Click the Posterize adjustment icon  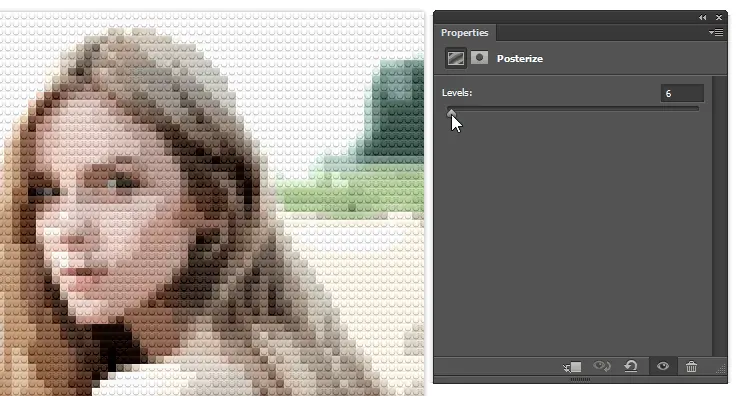tap(455, 59)
